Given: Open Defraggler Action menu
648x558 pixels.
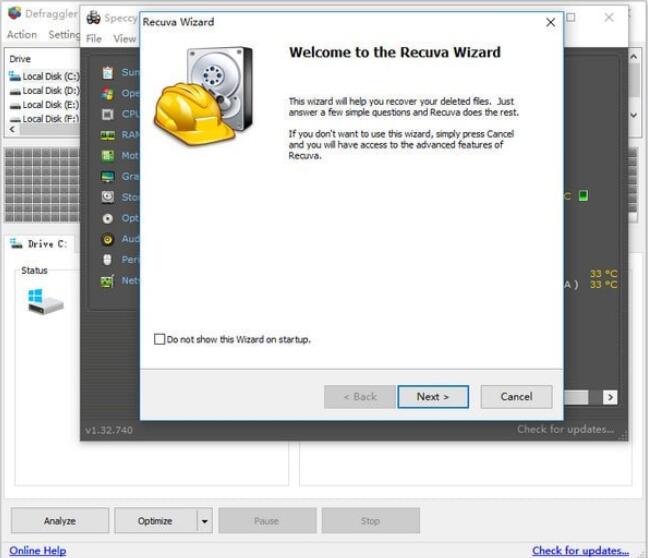Looking at the screenshot, I should click(x=22, y=35).
